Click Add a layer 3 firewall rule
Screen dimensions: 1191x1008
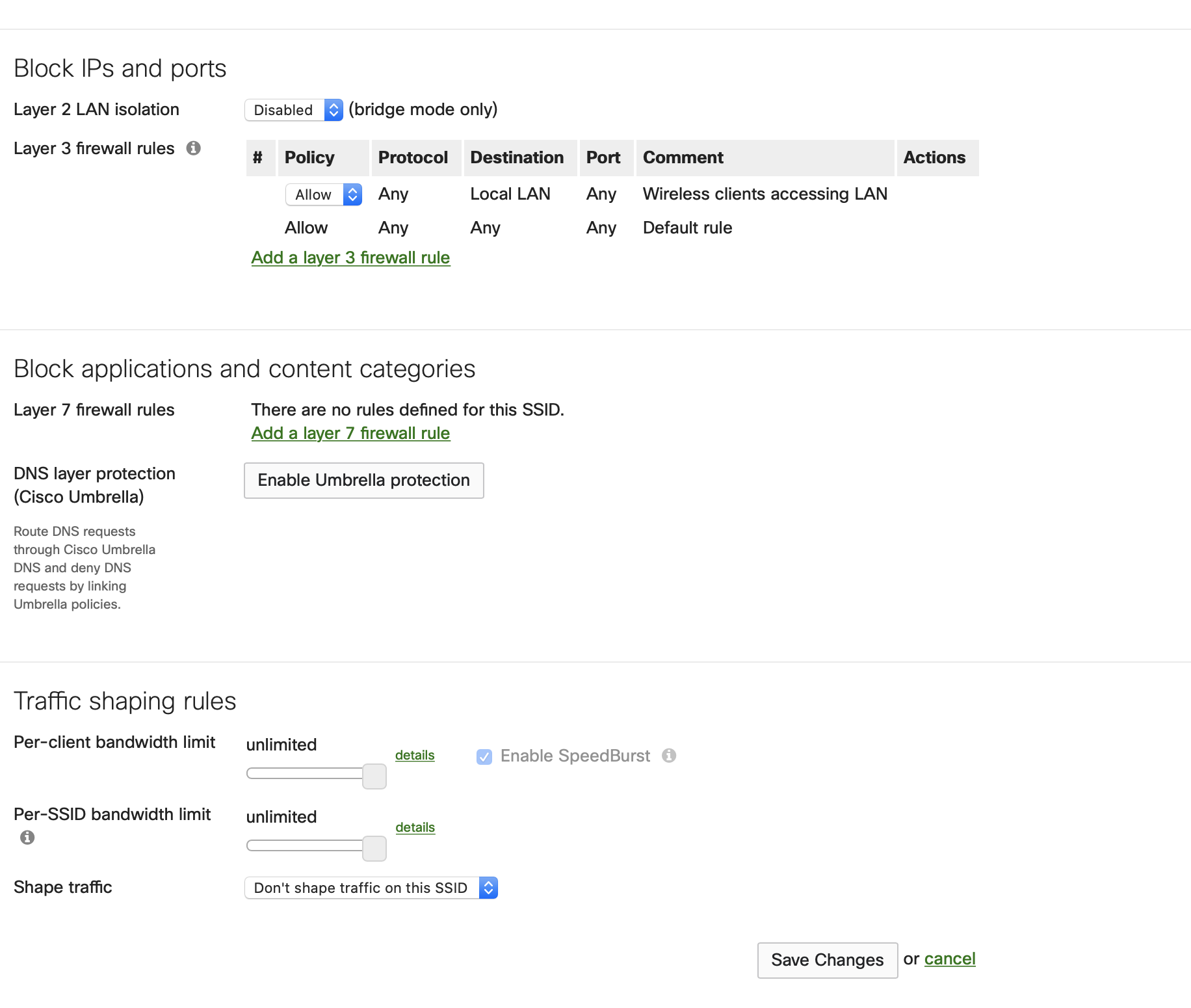350,258
